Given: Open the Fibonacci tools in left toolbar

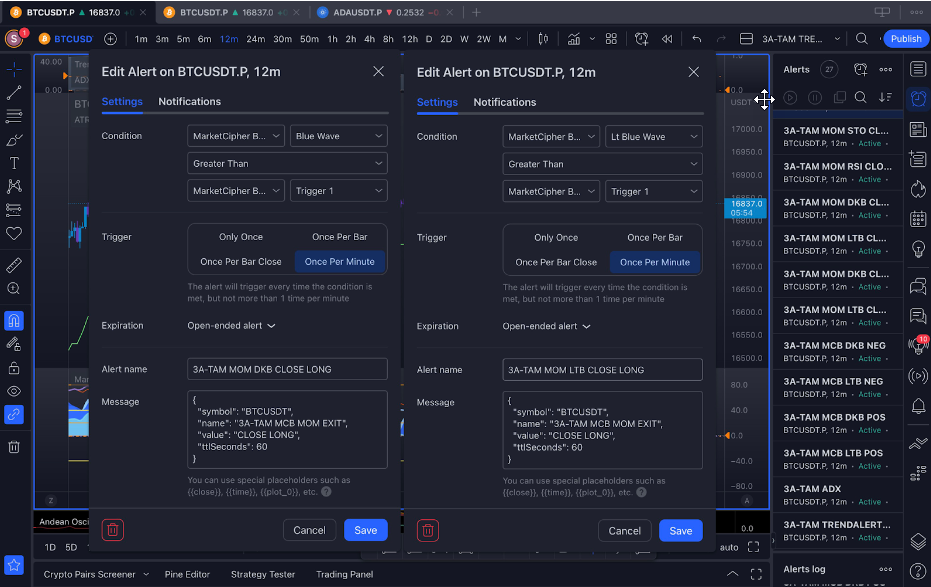Looking at the screenshot, I should tap(14, 116).
